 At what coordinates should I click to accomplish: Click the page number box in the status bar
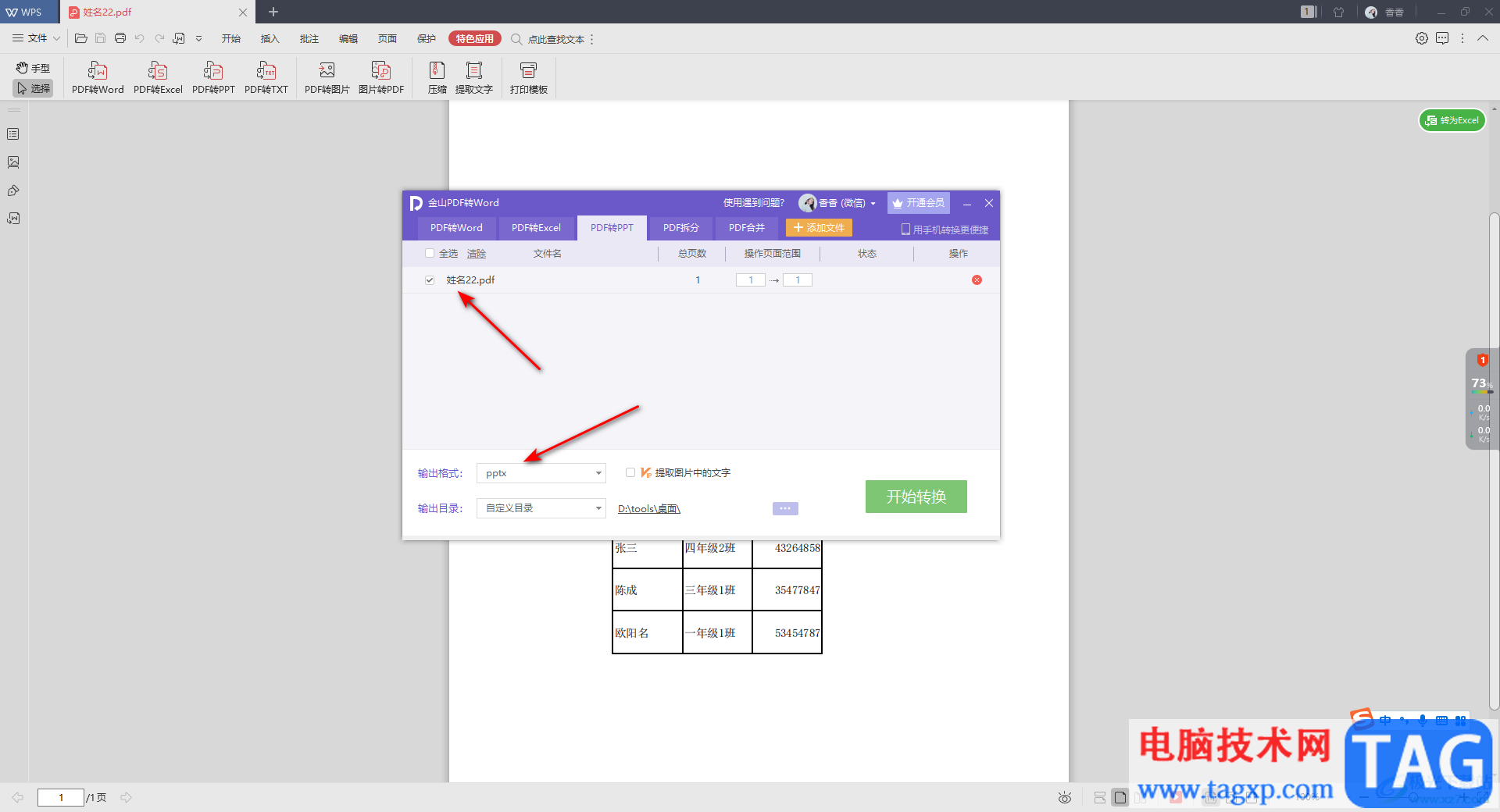pos(61,797)
